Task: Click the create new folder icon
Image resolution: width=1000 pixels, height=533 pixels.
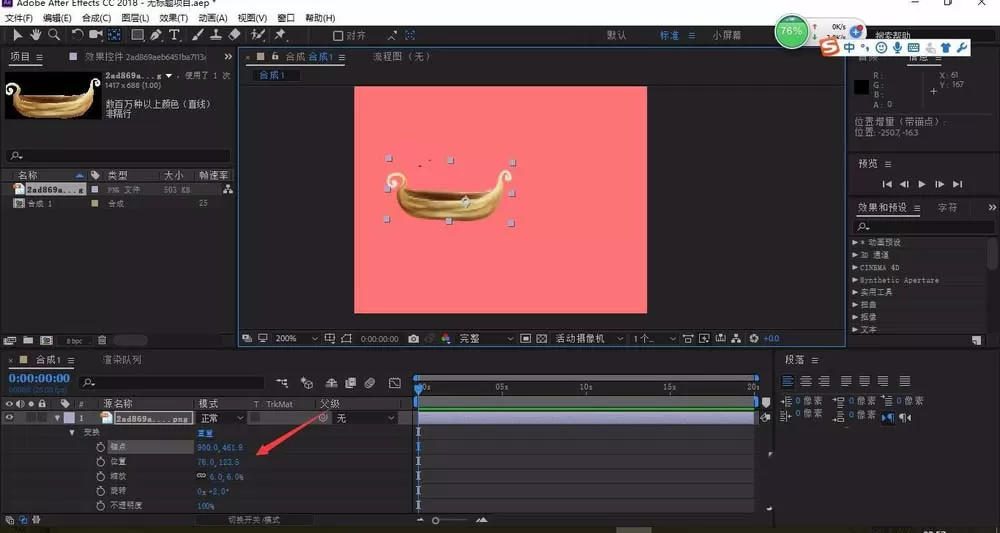Action: click(28, 340)
